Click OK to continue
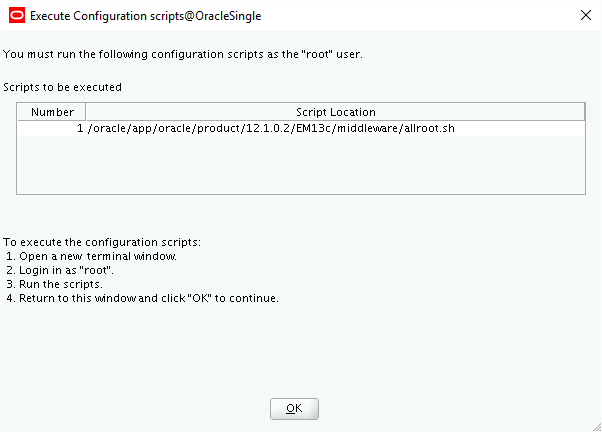 [294, 408]
